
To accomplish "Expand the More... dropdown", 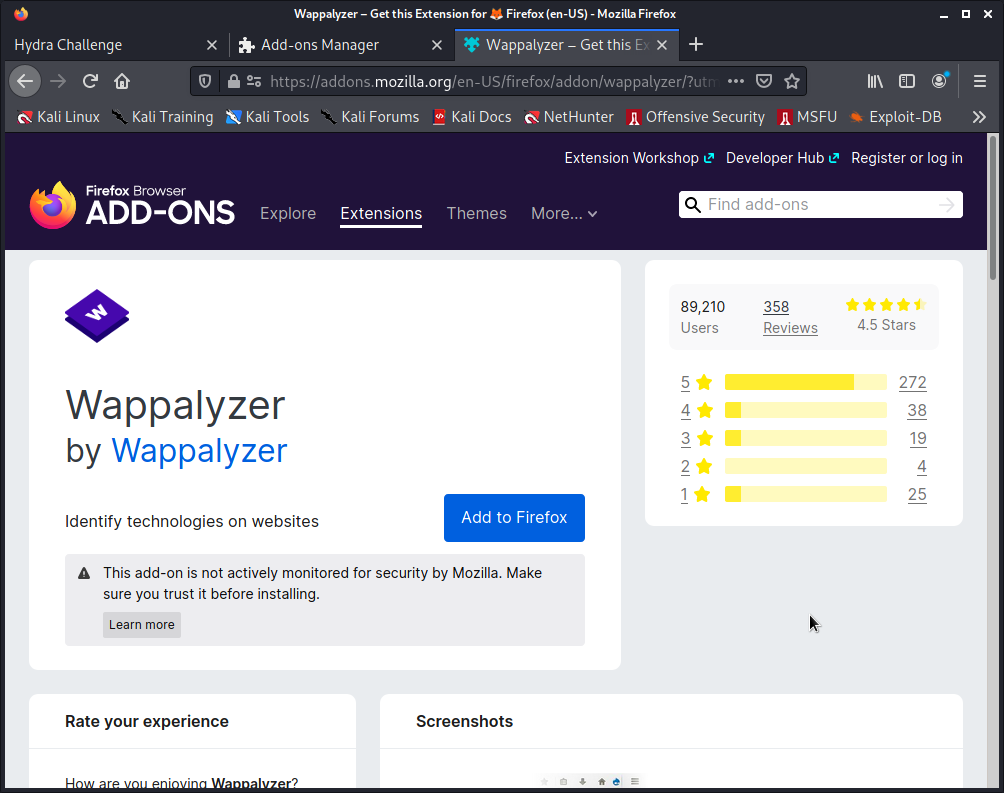I will point(564,213).
